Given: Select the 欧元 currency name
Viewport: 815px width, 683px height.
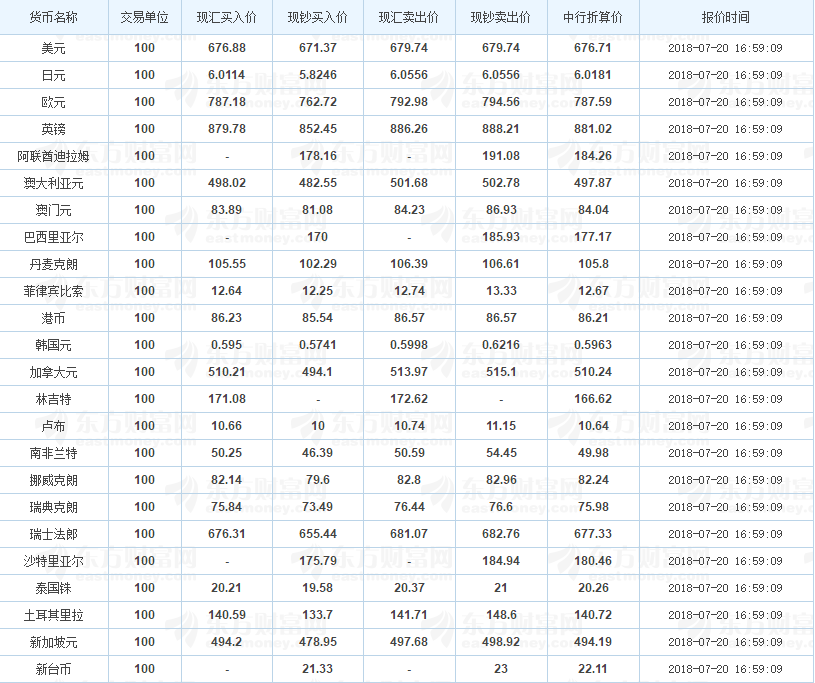Looking at the screenshot, I should tap(54, 102).
